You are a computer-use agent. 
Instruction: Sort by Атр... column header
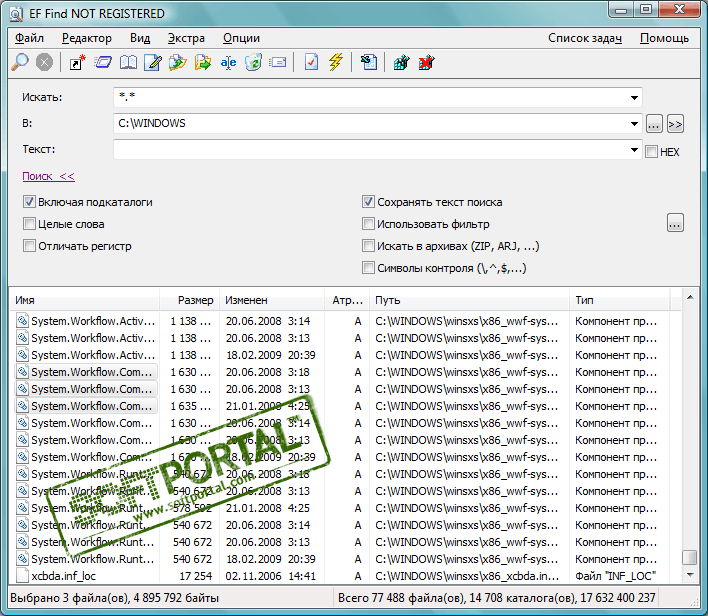point(347,300)
